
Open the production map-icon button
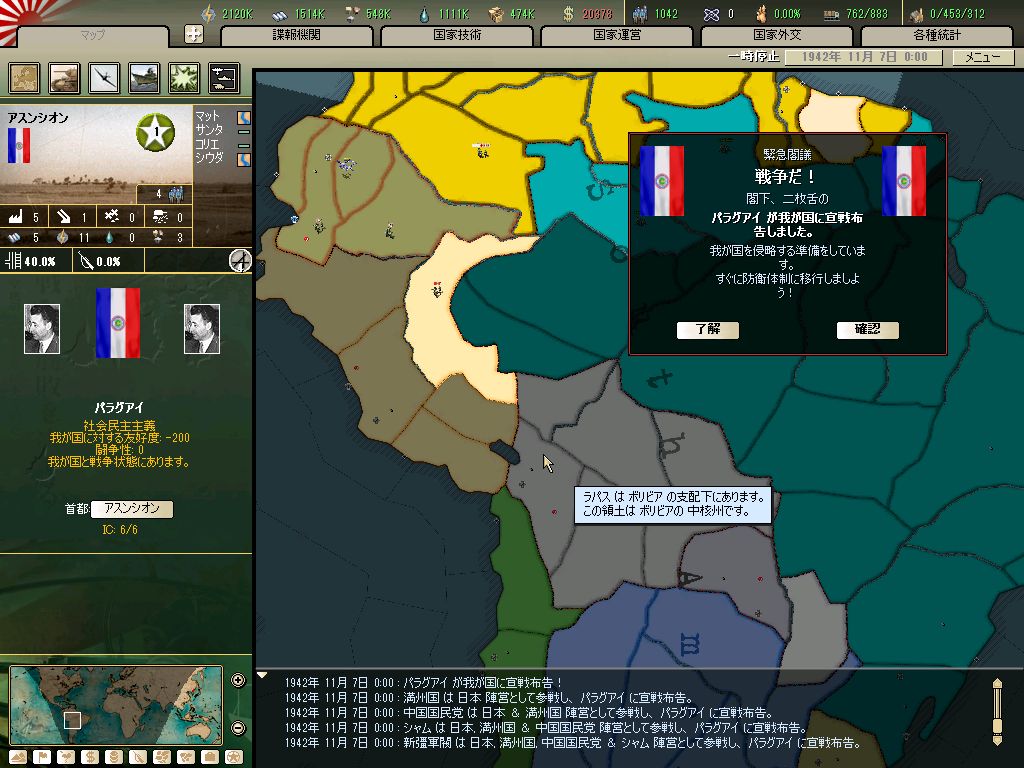[24, 78]
